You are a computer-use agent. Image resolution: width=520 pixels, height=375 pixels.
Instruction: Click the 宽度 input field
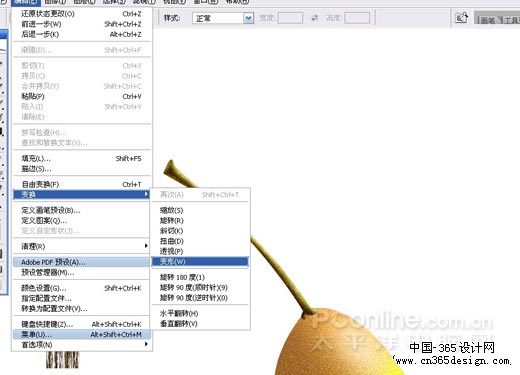[290, 18]
